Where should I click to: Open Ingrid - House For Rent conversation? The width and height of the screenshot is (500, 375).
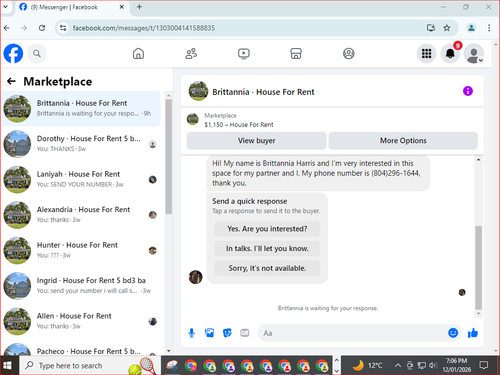(x=81, y=286)
